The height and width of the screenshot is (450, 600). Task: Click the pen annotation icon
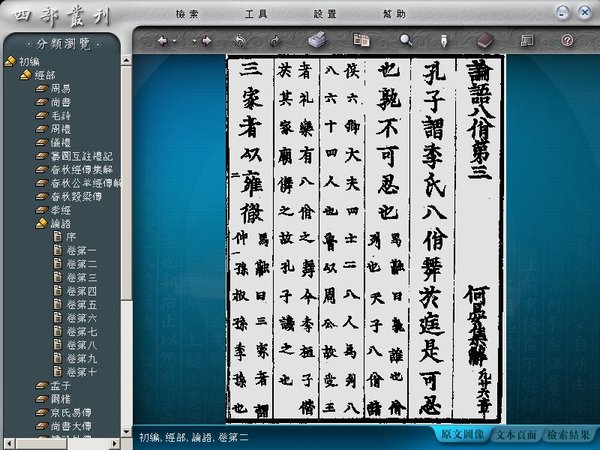(x=444, y=41)
